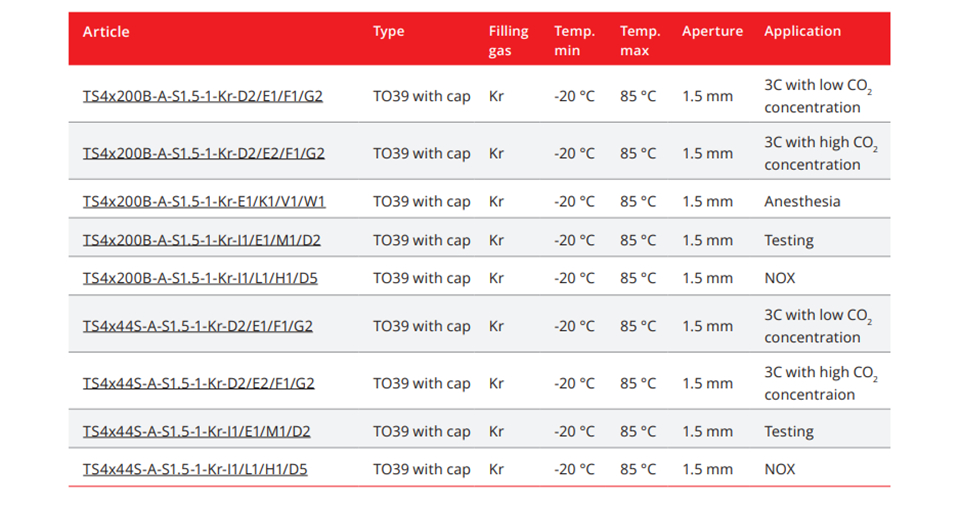960x507 pixels.
Task: Click the Type column header
Action: [x=388, y=32]
